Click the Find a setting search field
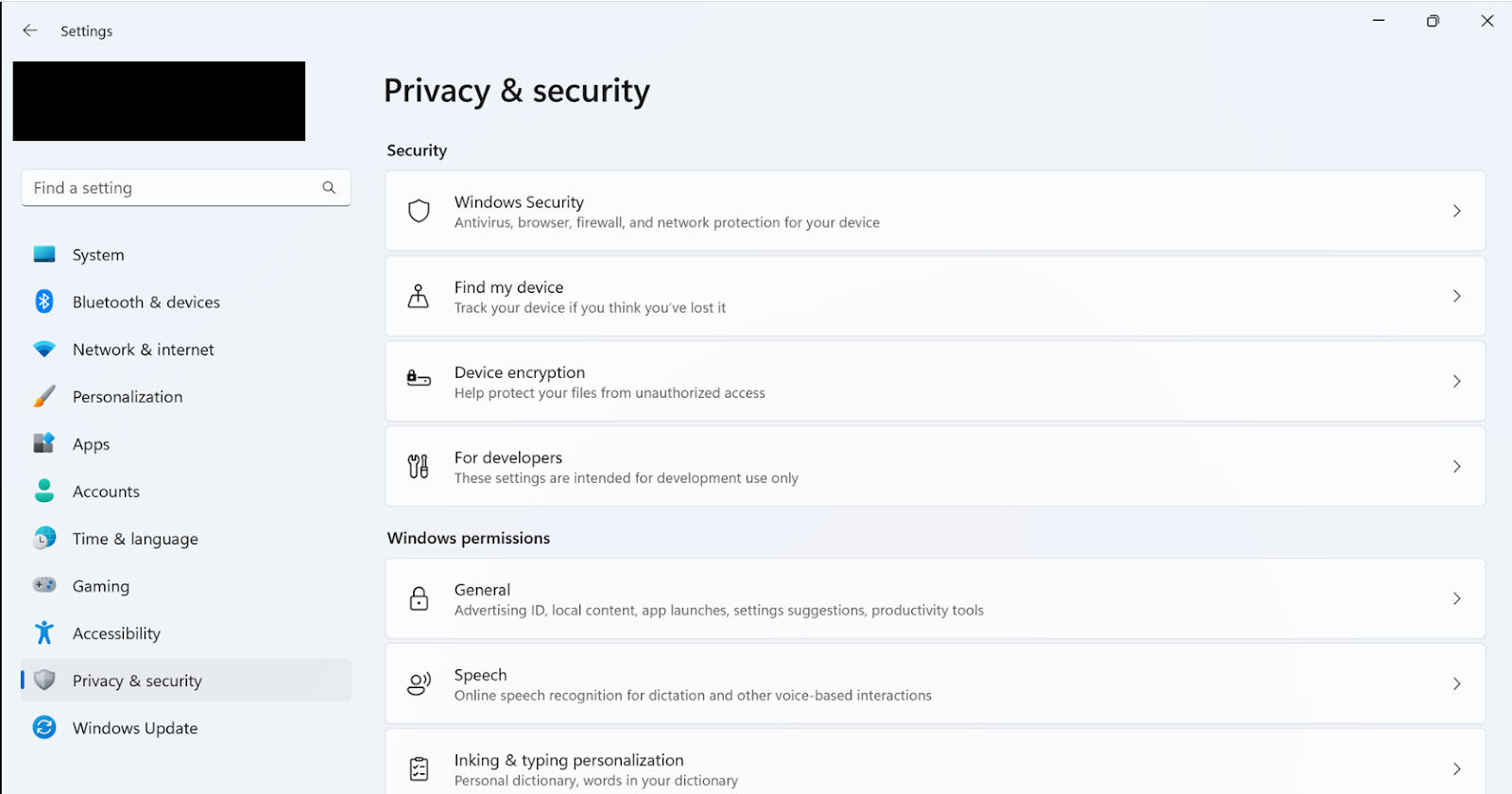 coord(170,188)
